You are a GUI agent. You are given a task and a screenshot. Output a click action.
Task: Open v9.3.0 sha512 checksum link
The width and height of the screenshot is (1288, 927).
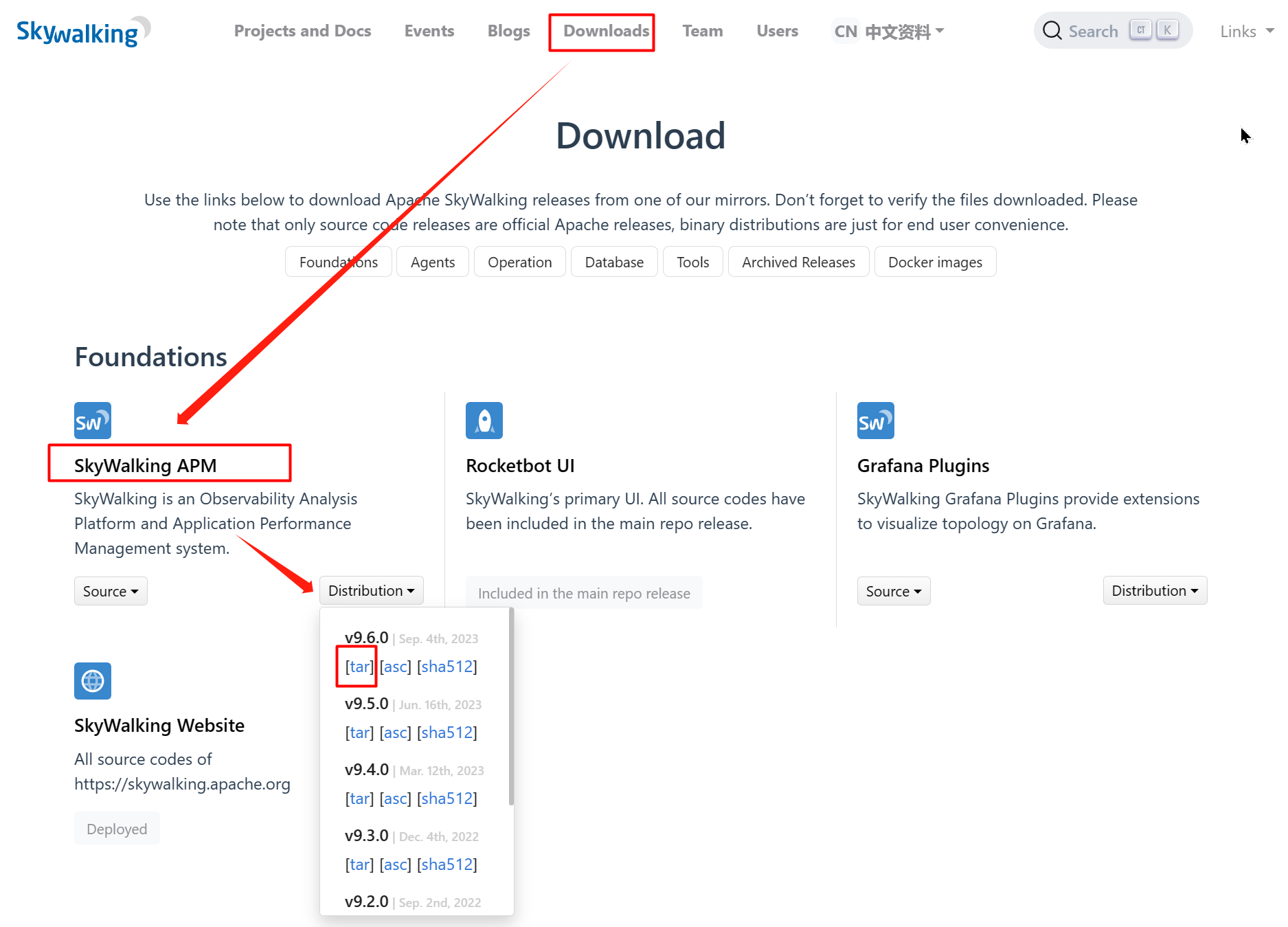[x=447, y=864]
